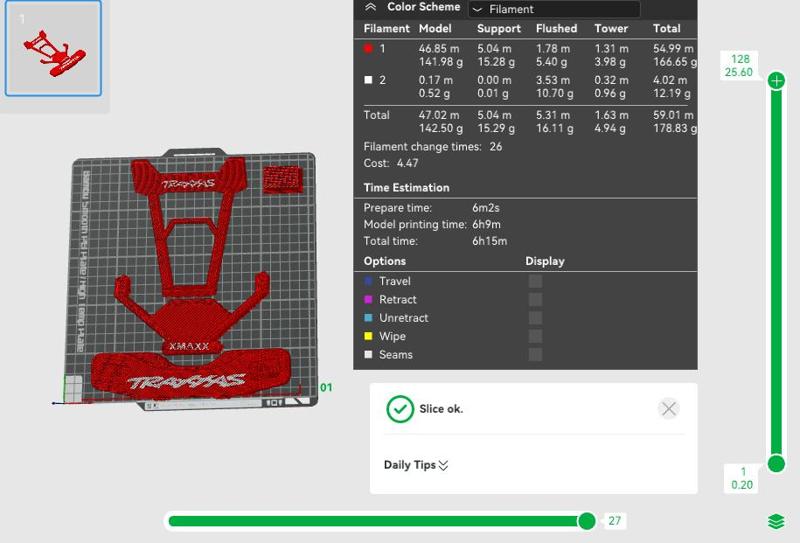Click the Flushed column header

556,29
